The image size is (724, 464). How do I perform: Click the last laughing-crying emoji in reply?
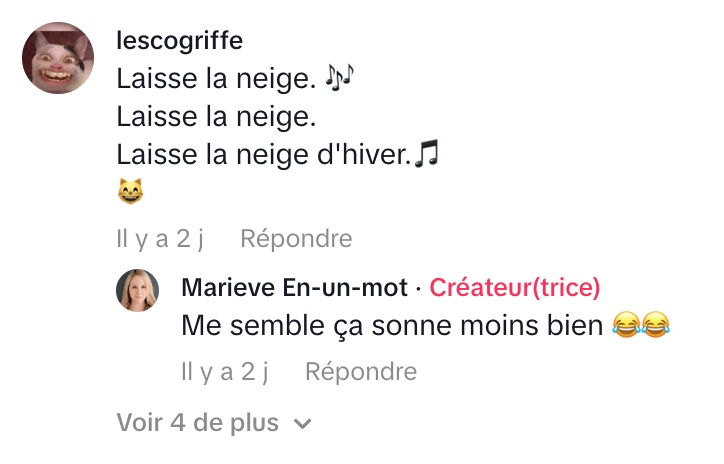click(655, 326)
